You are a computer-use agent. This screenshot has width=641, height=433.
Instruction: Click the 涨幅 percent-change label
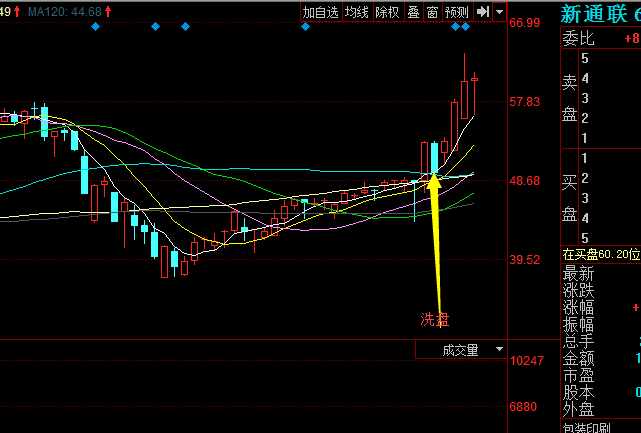coord(578,307)
